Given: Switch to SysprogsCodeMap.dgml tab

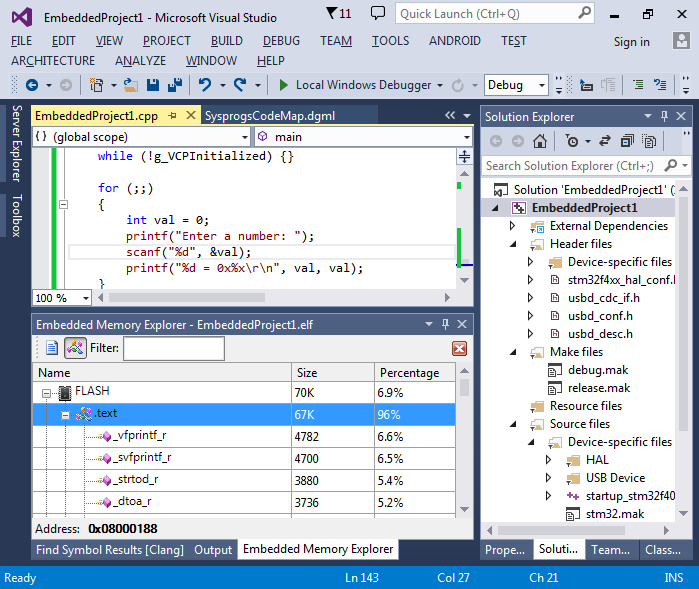Looking at the screenshot, I should click(270, 116).
